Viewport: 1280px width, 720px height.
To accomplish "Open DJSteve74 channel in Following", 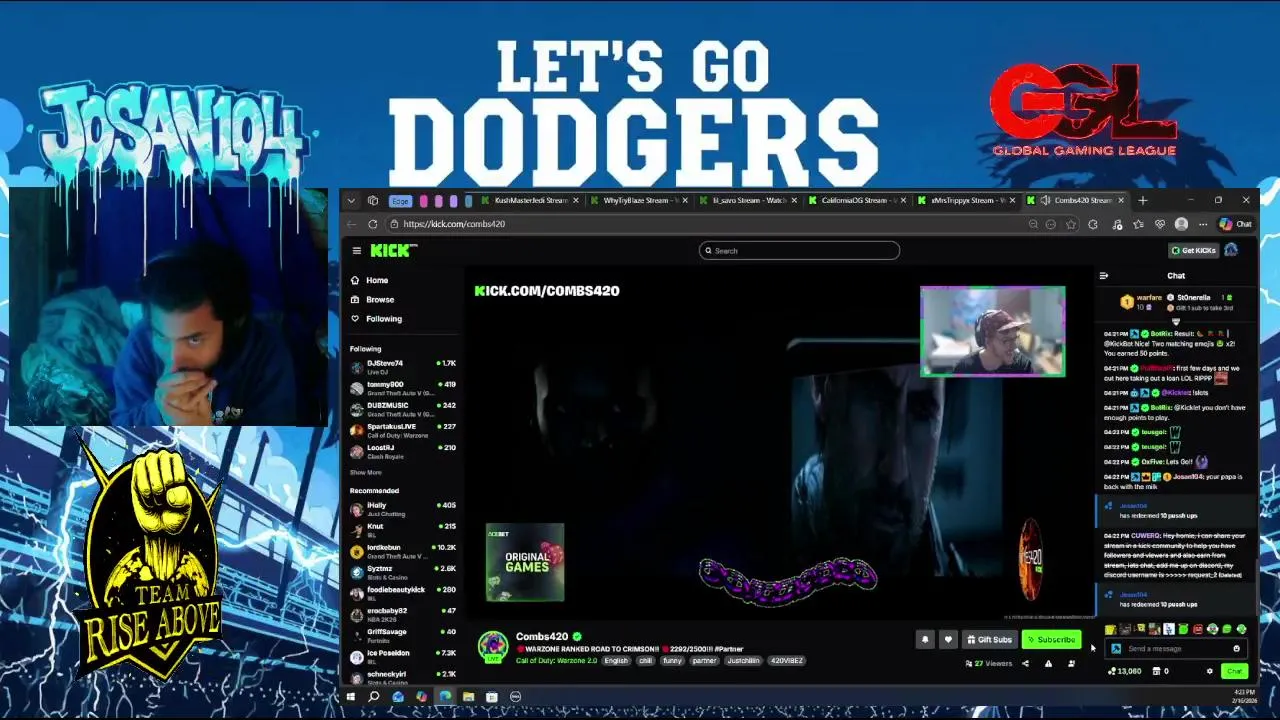I will coord(403,367).
